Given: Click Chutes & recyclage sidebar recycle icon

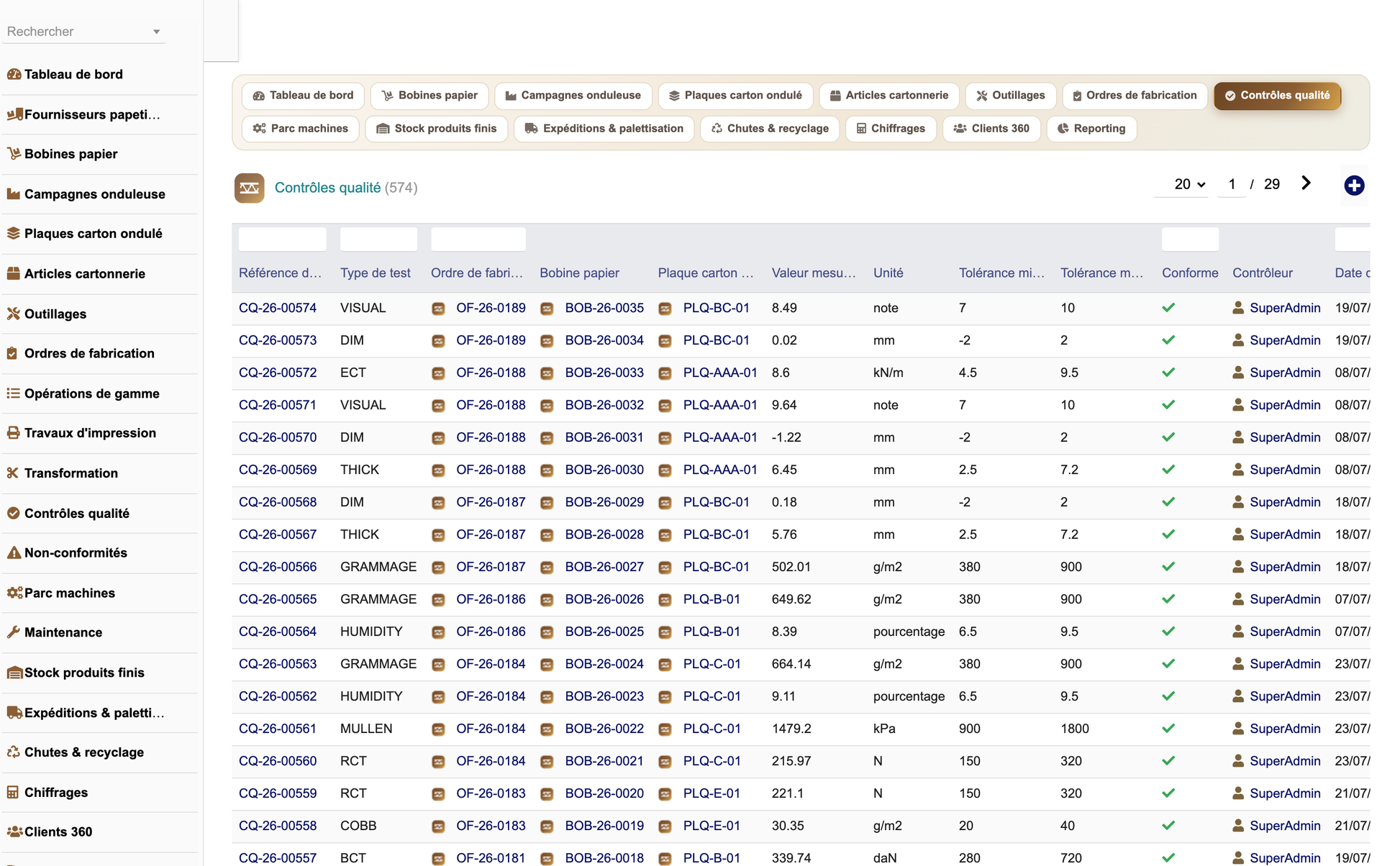Looking at the screenshot, I should (14, 752).
